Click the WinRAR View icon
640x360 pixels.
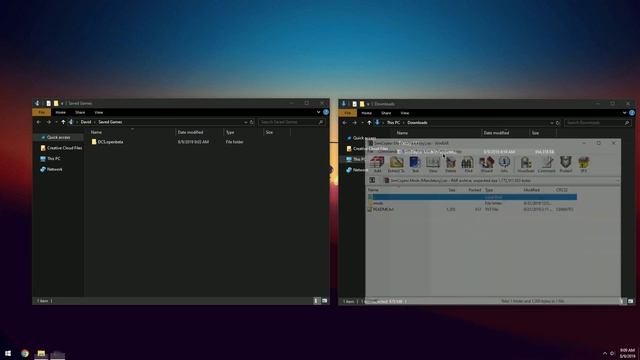click(x=433, y=164)
